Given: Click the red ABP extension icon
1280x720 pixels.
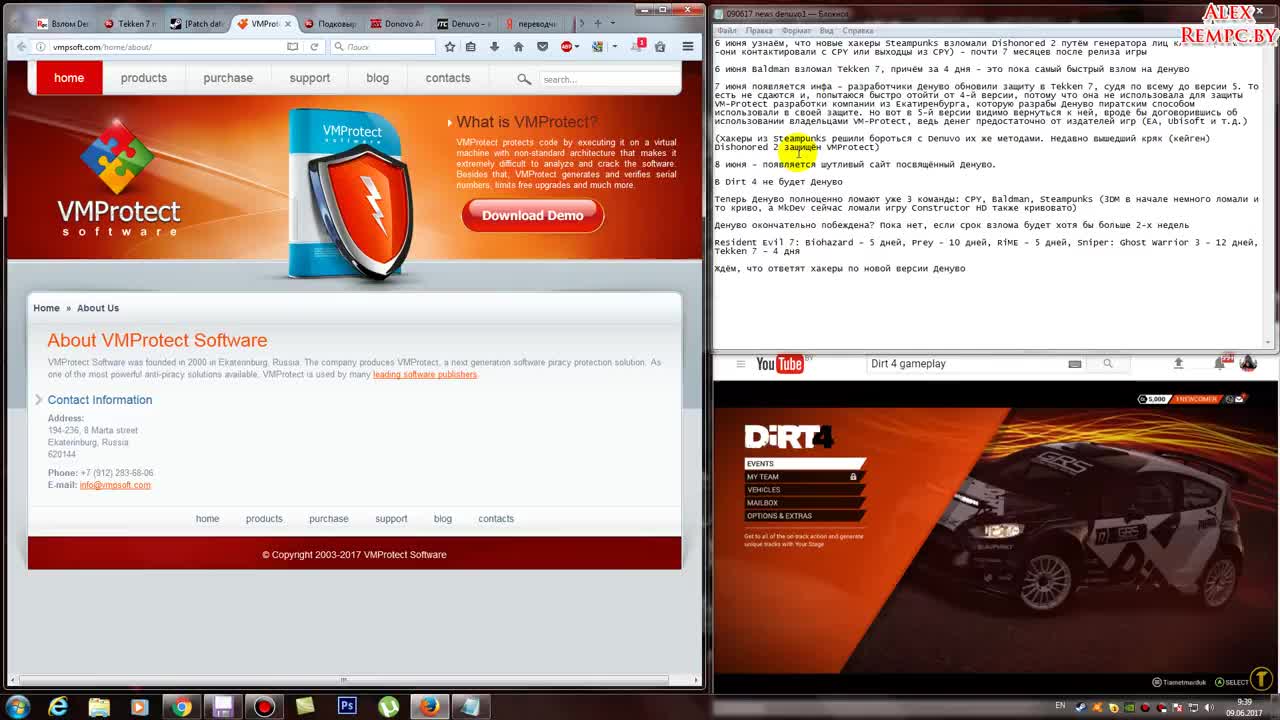Looking at the screenshot, I should point(566,46).
